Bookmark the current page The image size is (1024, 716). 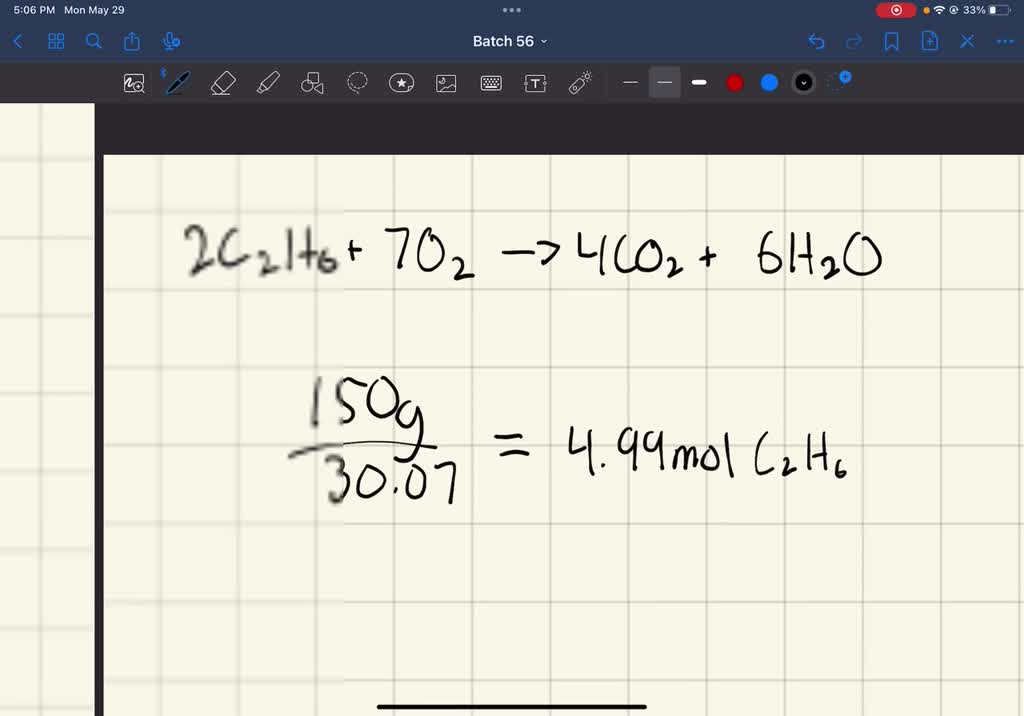(891, 41)
